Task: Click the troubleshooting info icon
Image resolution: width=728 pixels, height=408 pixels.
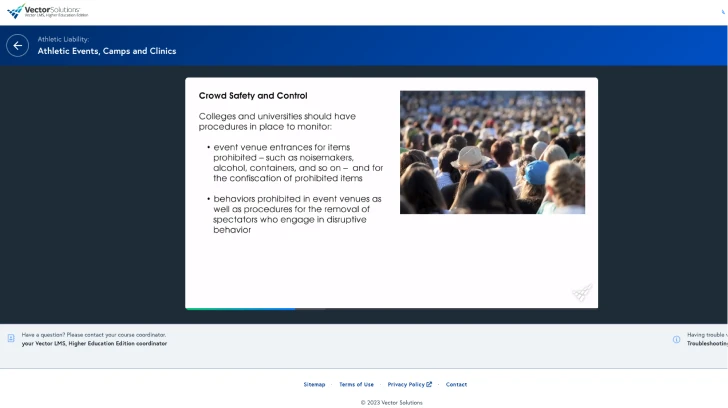Action: [x=676, y=339]
